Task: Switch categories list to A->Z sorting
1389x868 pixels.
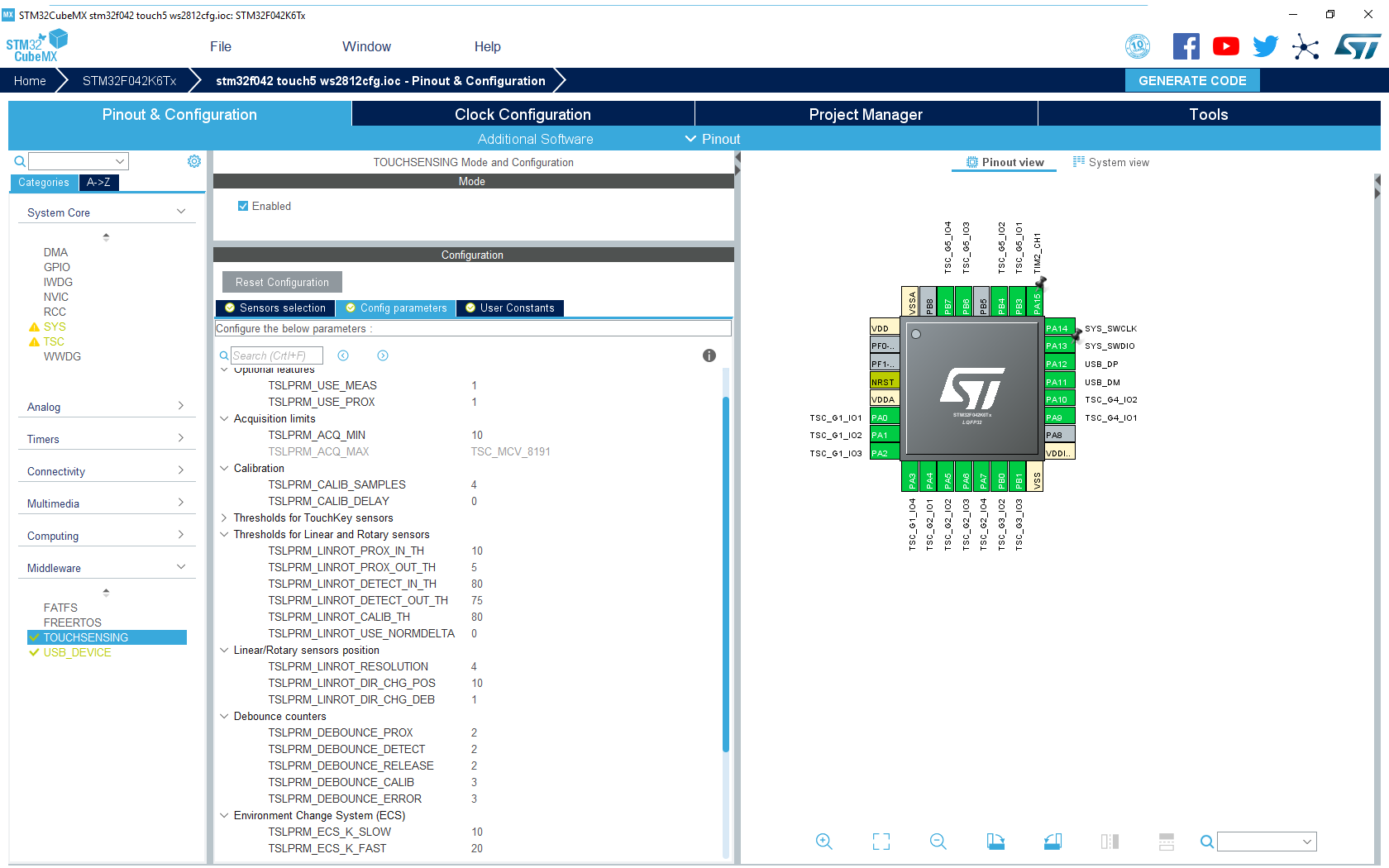Action: coord(98,183)
